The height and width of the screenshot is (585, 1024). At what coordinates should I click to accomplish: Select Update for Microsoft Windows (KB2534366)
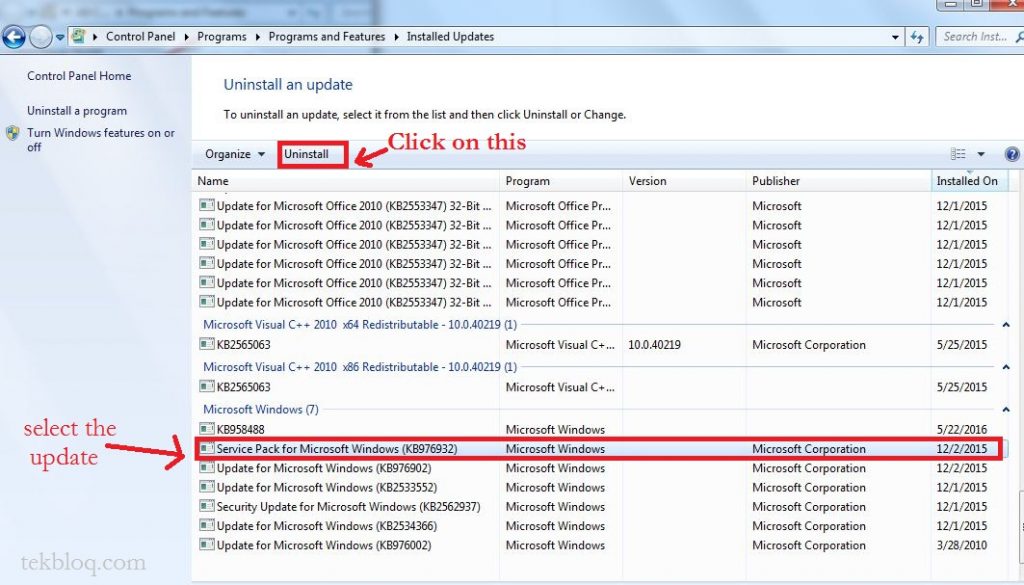click(x=327, y=526)
